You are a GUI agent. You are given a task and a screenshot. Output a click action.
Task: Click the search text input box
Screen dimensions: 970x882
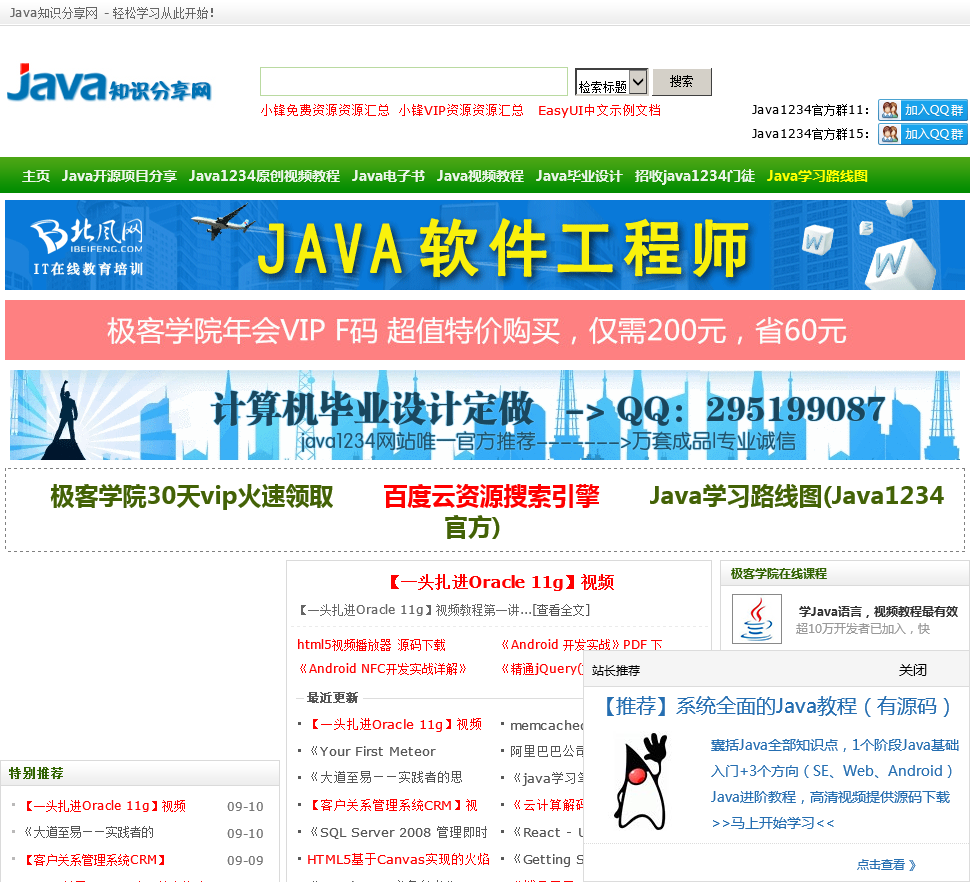(414, 82)
